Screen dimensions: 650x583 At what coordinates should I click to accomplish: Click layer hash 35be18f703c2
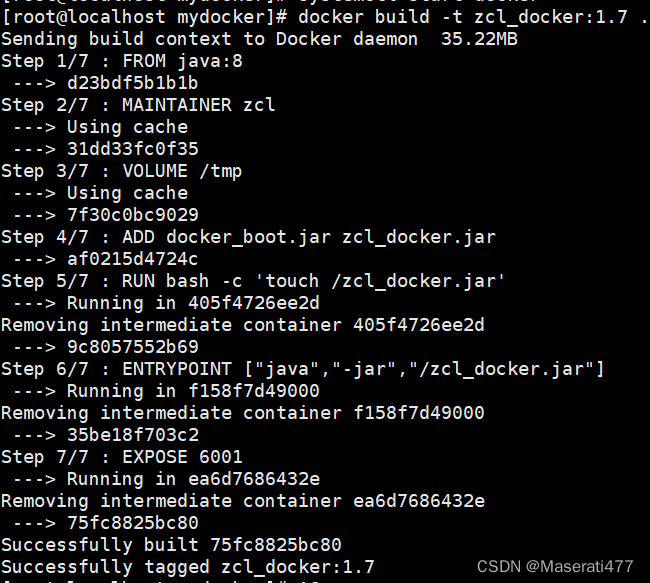[x=133, y=435]
